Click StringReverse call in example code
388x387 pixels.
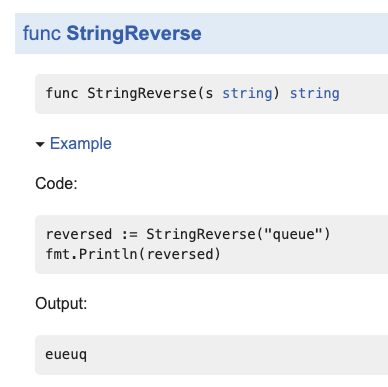point(201,234)
